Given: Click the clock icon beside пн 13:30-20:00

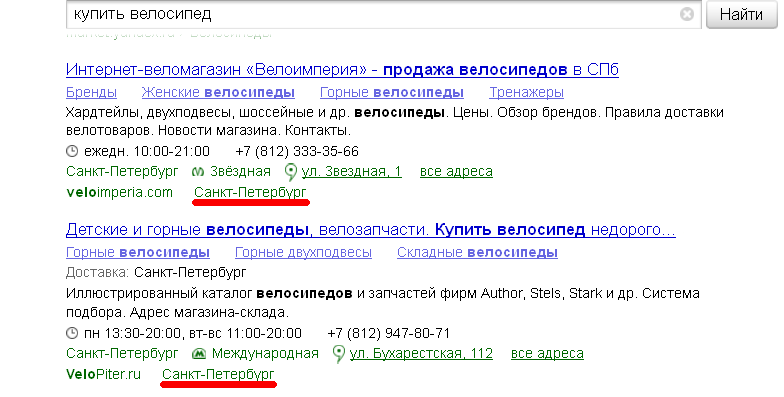Looking at the screenshot, I should pos(72,333).
